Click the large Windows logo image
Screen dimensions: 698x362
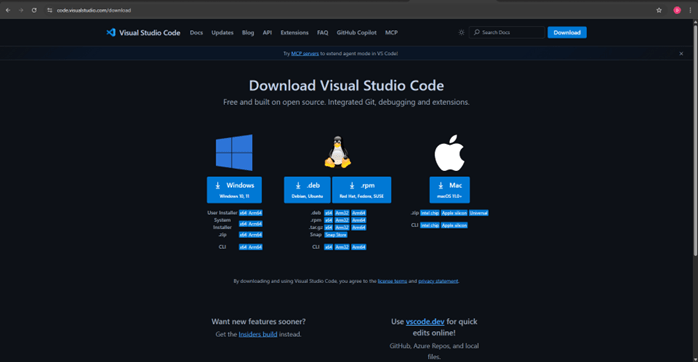pos(234,153)
